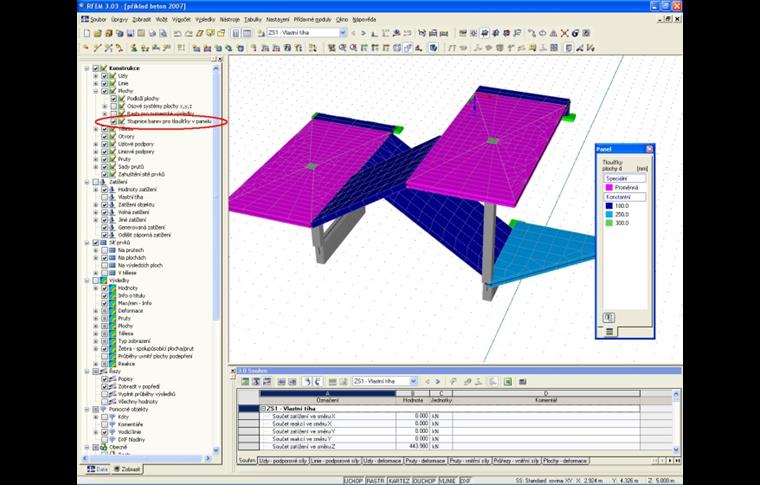
Task: Close the navigator panel with its small X
Action: pyautogui.click(x=220, y=59)
